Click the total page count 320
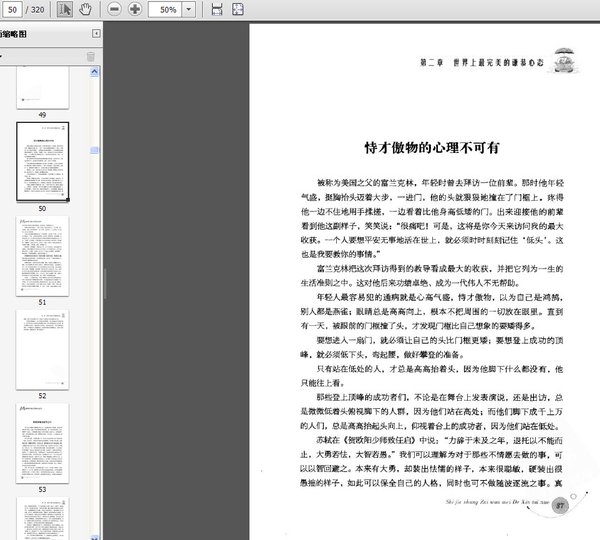This screenshot has width=600, height=540. pyautogui.click(x=38, y=10)
